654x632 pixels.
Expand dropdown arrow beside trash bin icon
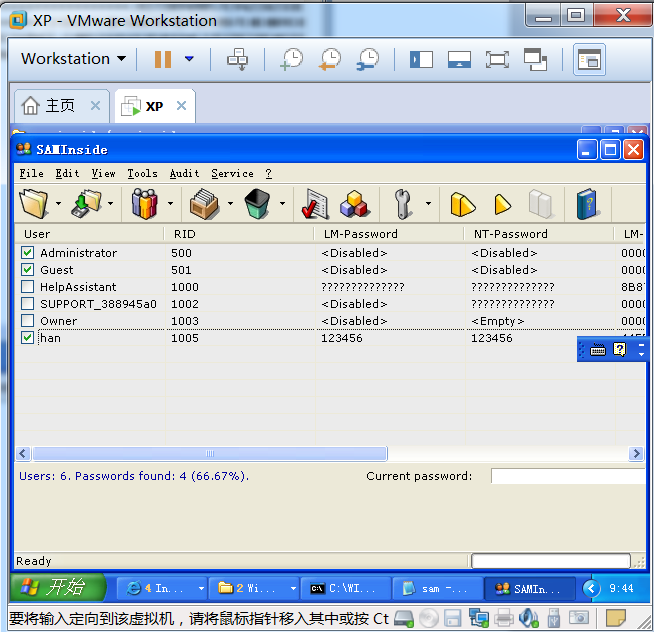(282, 204)
